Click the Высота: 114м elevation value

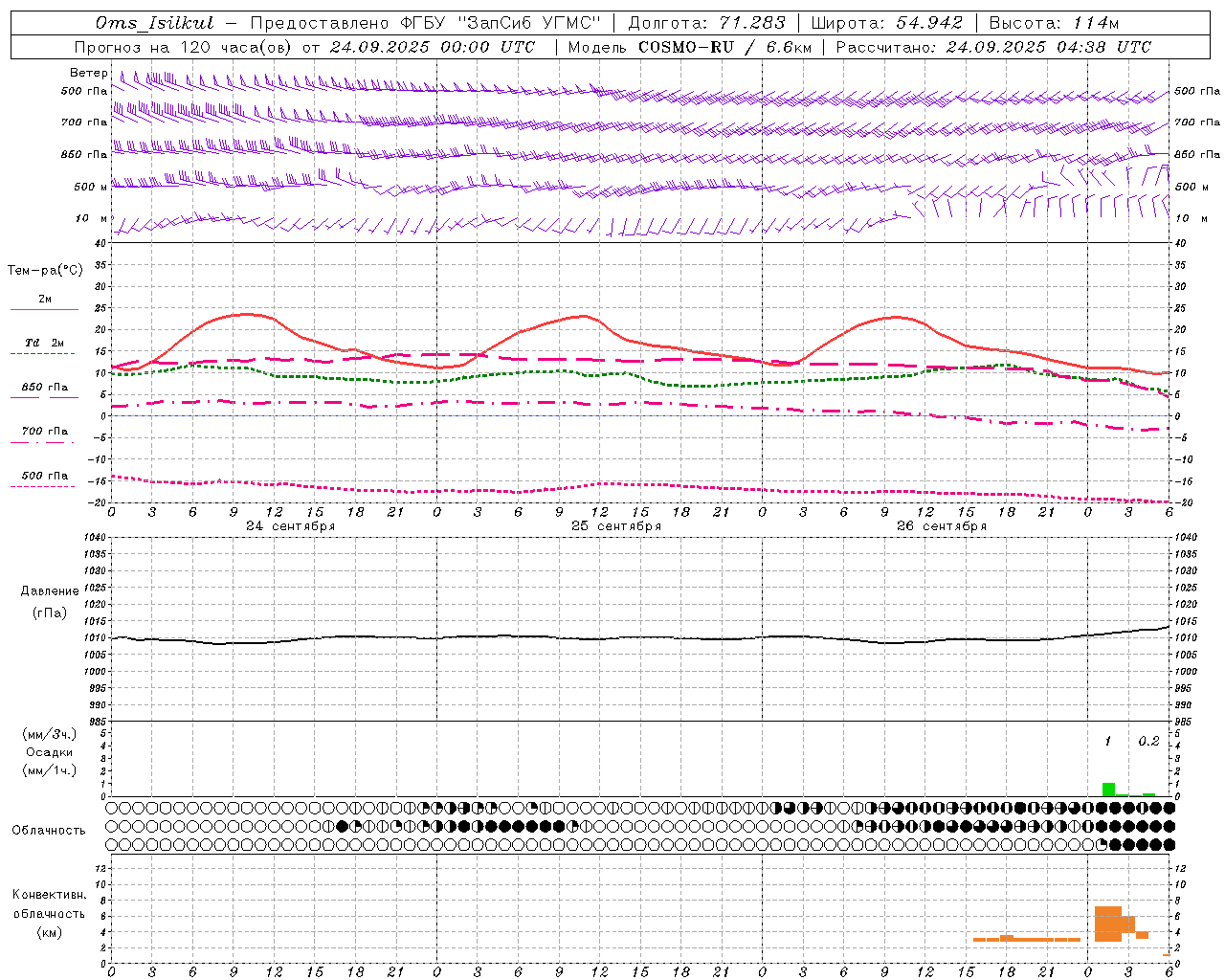click(1054, 23)
